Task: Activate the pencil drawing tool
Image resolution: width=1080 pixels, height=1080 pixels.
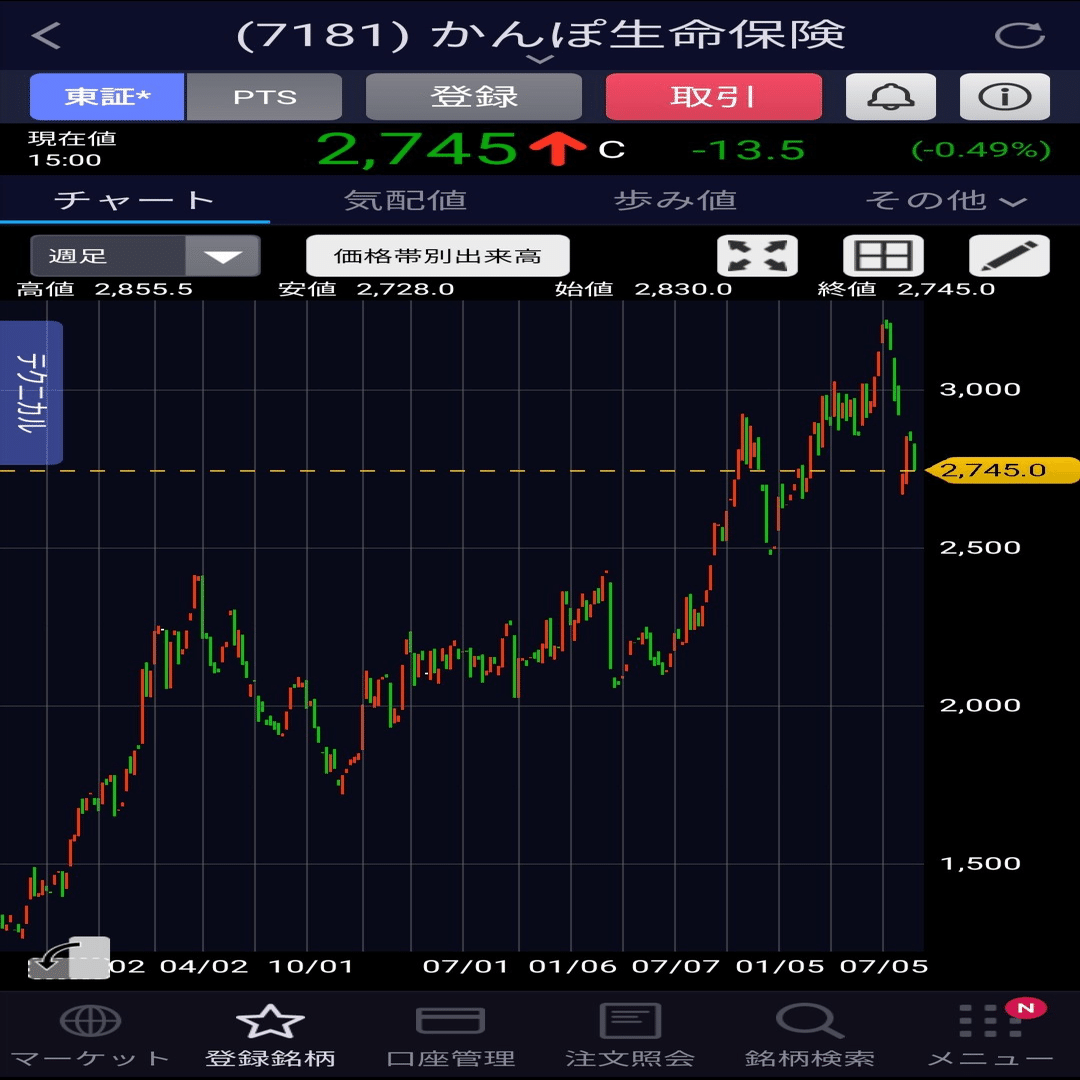Action: coord(1009,256)
